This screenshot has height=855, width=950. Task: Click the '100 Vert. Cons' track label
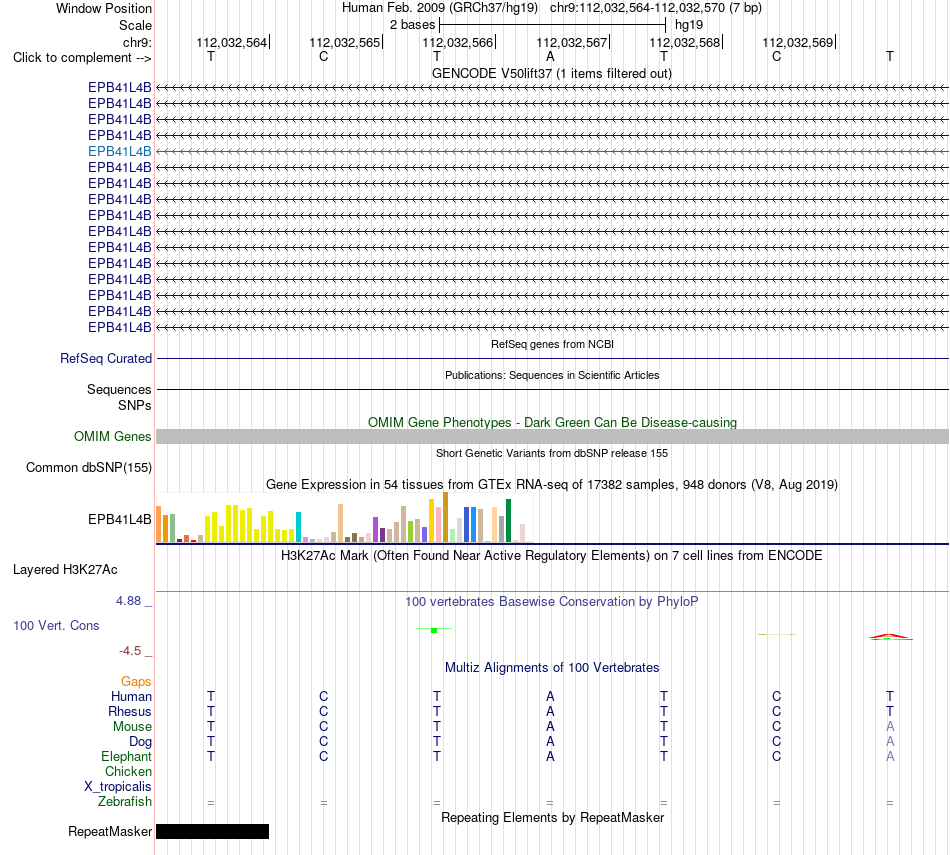[56, 625]
